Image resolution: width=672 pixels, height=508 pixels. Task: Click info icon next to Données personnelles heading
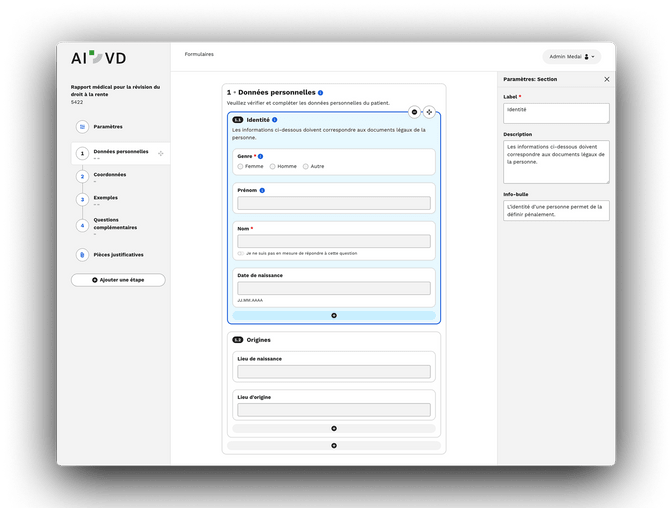click(x=321, y=92)
